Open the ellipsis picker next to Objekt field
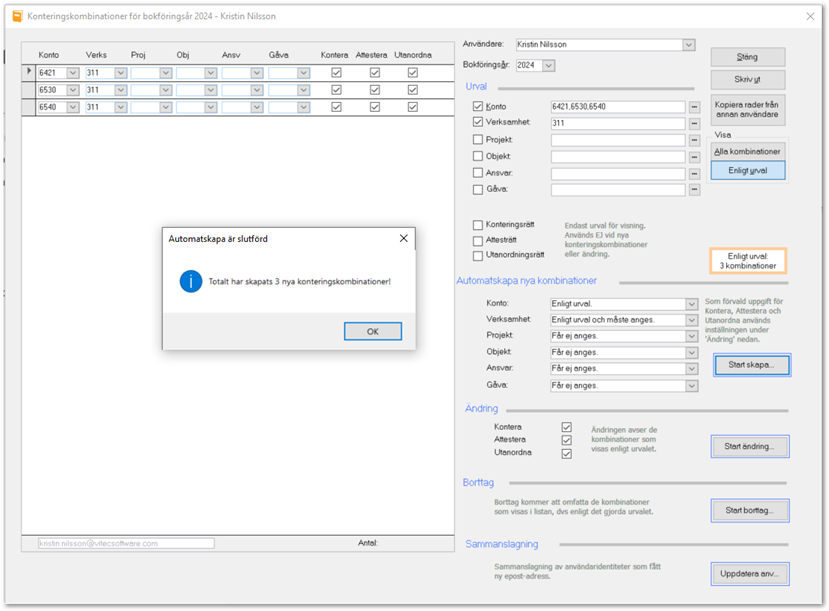This screenshot has width=829, height=611. tap(694, 156)
